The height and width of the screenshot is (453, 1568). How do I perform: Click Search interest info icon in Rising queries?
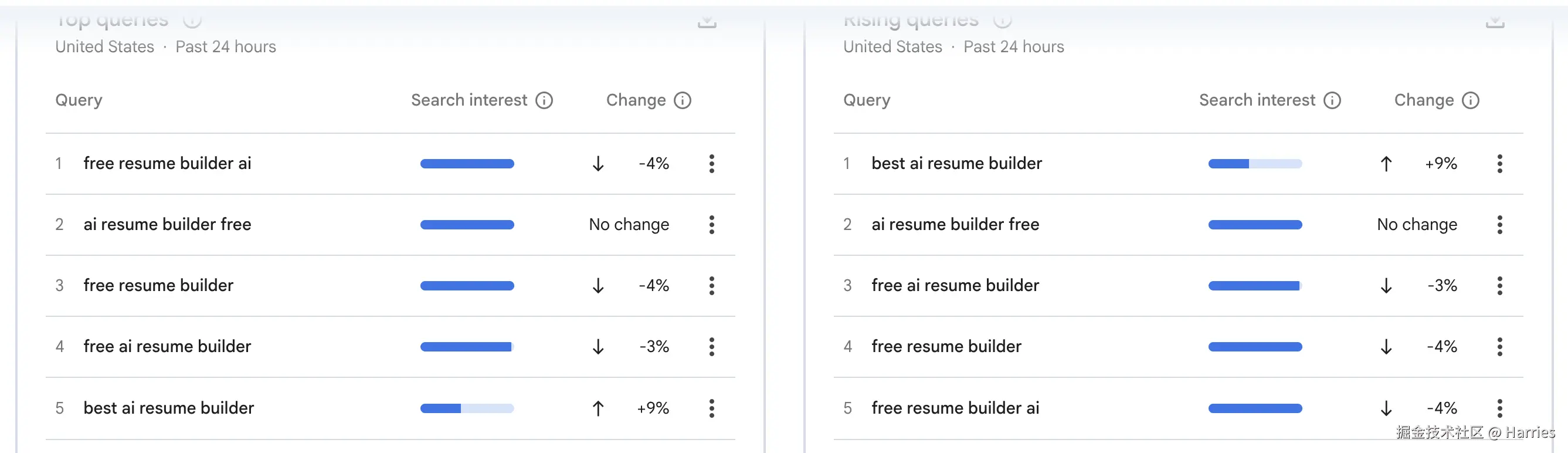pos(1332,100)
